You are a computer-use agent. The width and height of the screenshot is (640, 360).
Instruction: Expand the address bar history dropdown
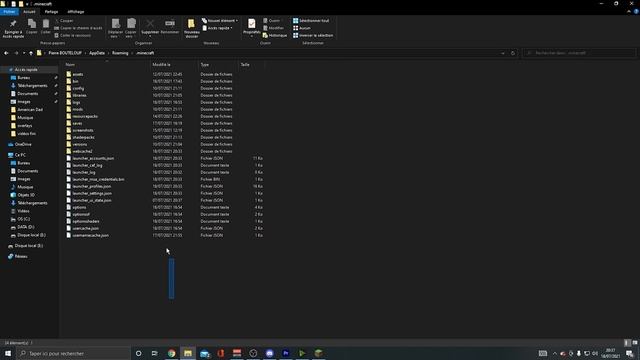point(503,53)
